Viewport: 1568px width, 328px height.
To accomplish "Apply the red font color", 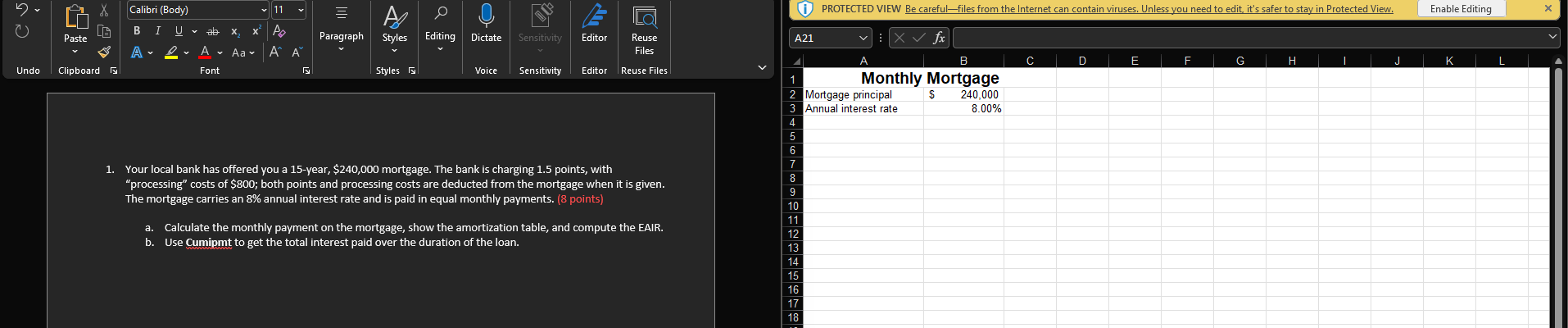I will 205,52.
